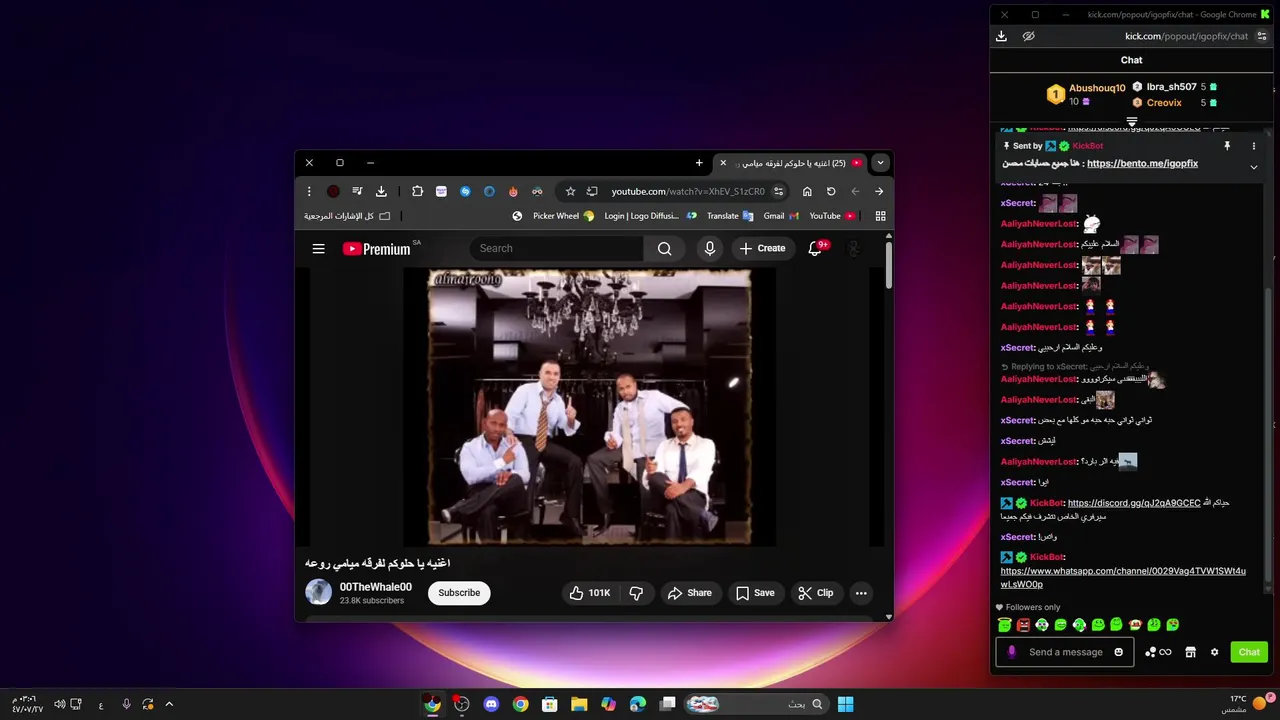Click the YouTube Search input field
Image resolution: width=1280 pixels, height=720 pixels.
point(558,248)
